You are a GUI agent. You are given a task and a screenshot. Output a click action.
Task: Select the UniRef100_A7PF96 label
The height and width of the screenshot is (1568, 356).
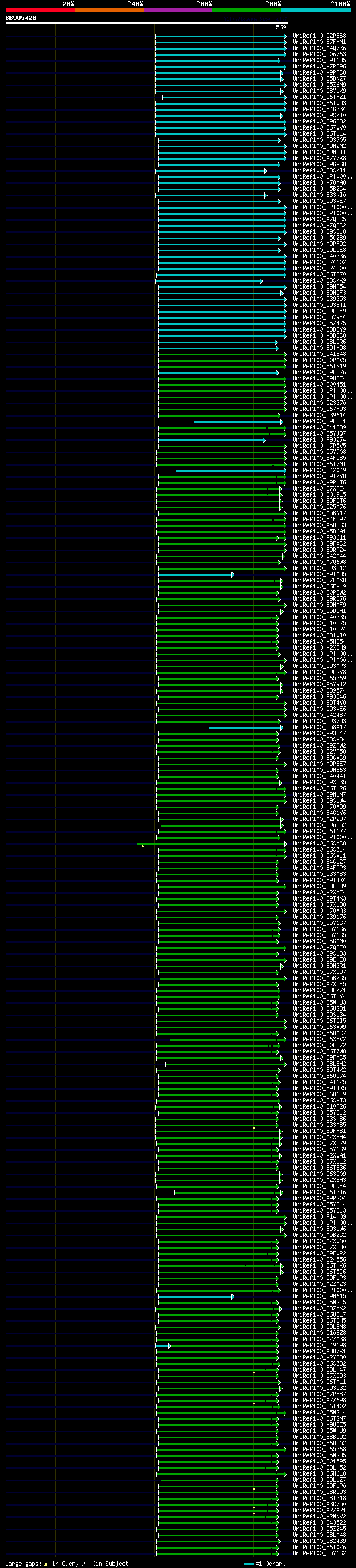pyautogui.click(x=319, y=66)
